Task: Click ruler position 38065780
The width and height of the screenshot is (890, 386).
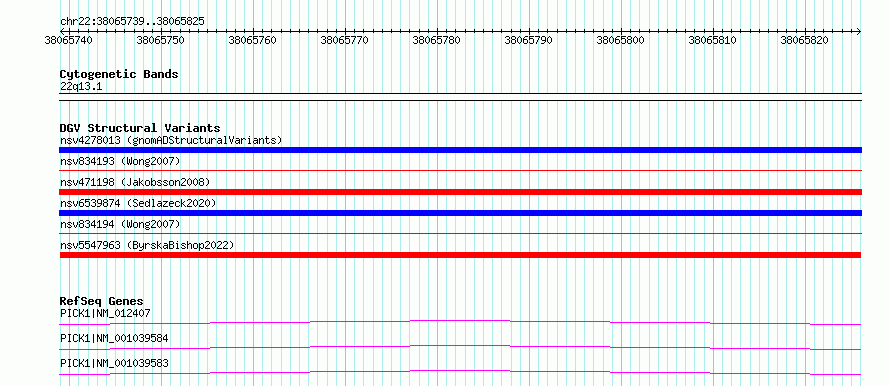Action: [436, 40]
